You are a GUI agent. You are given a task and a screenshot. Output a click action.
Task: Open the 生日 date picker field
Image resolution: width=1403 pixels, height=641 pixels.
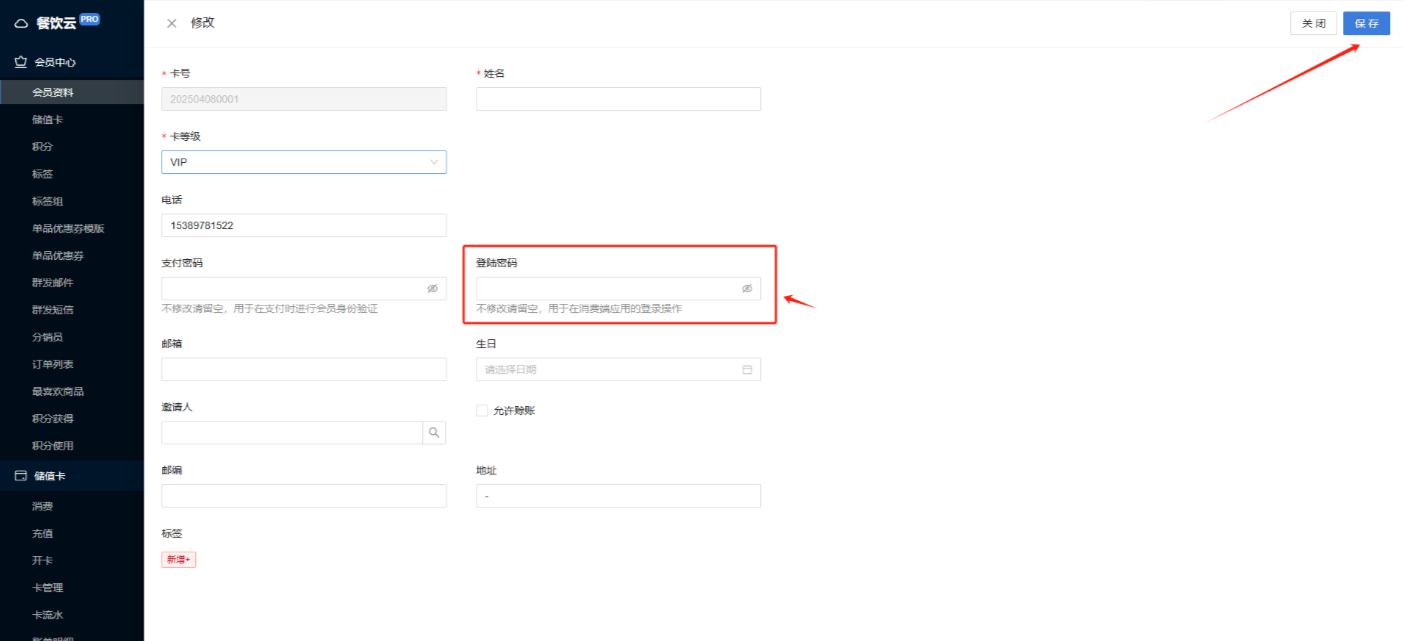[618, 369]
